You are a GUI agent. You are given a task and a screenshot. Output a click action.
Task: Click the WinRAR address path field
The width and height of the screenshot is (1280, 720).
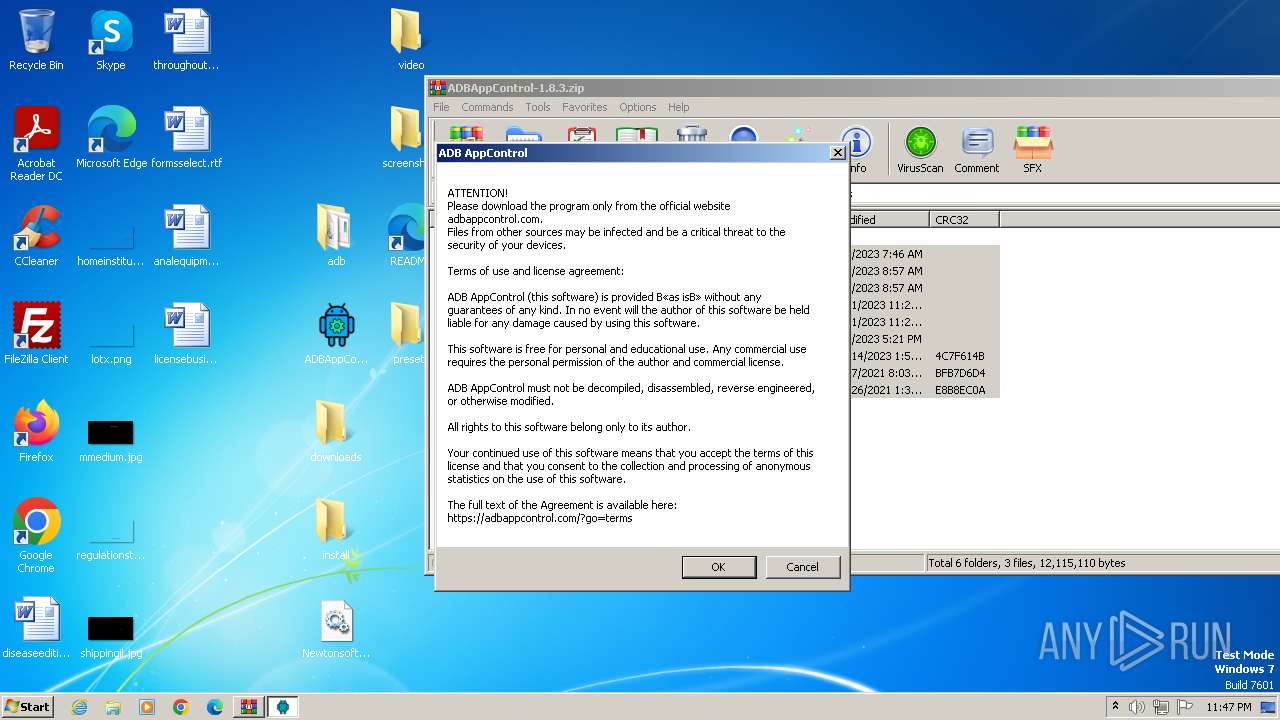pos(1064,194)
